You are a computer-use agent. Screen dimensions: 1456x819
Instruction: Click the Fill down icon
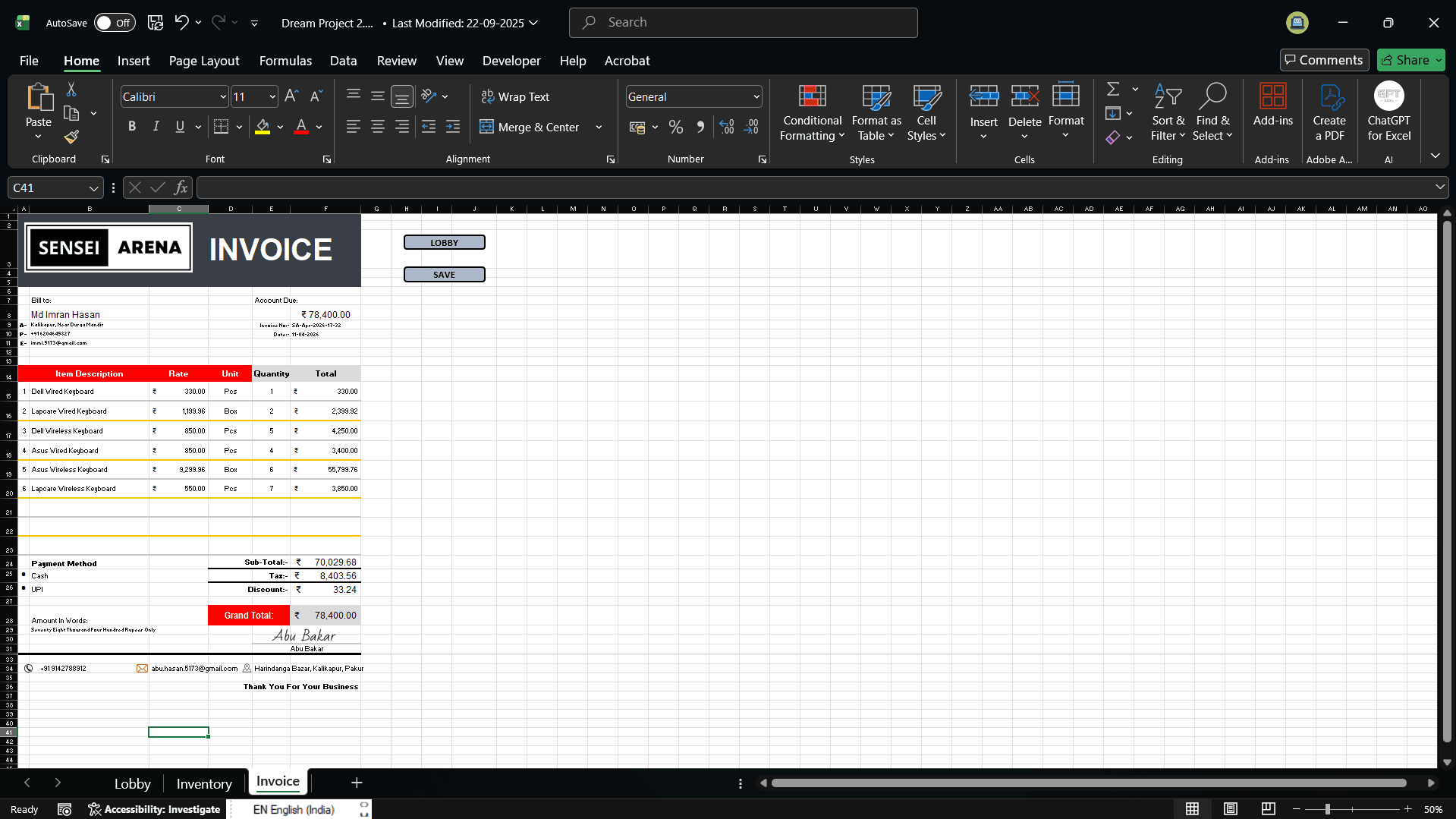click(x=1113, y=114)
